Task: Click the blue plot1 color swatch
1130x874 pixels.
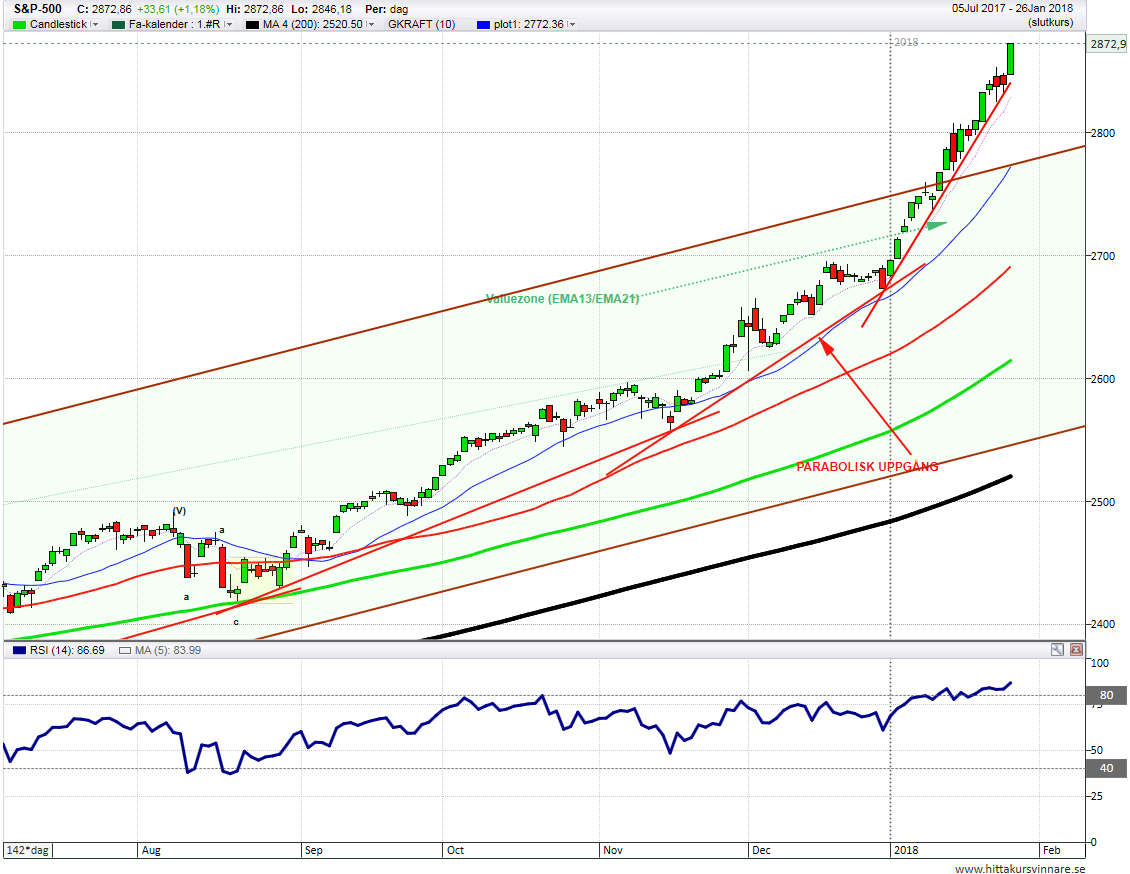Action: [484, 24]
